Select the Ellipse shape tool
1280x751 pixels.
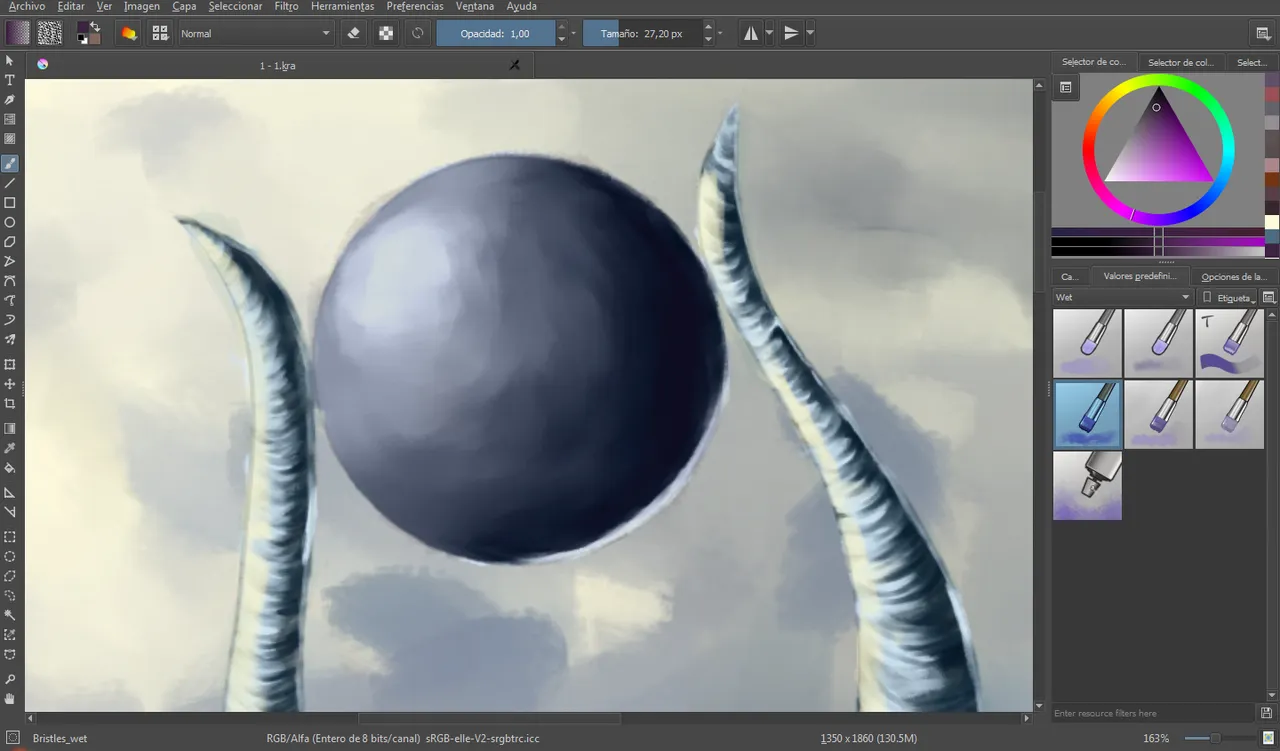pyautogui.click(x=10, y=222)
